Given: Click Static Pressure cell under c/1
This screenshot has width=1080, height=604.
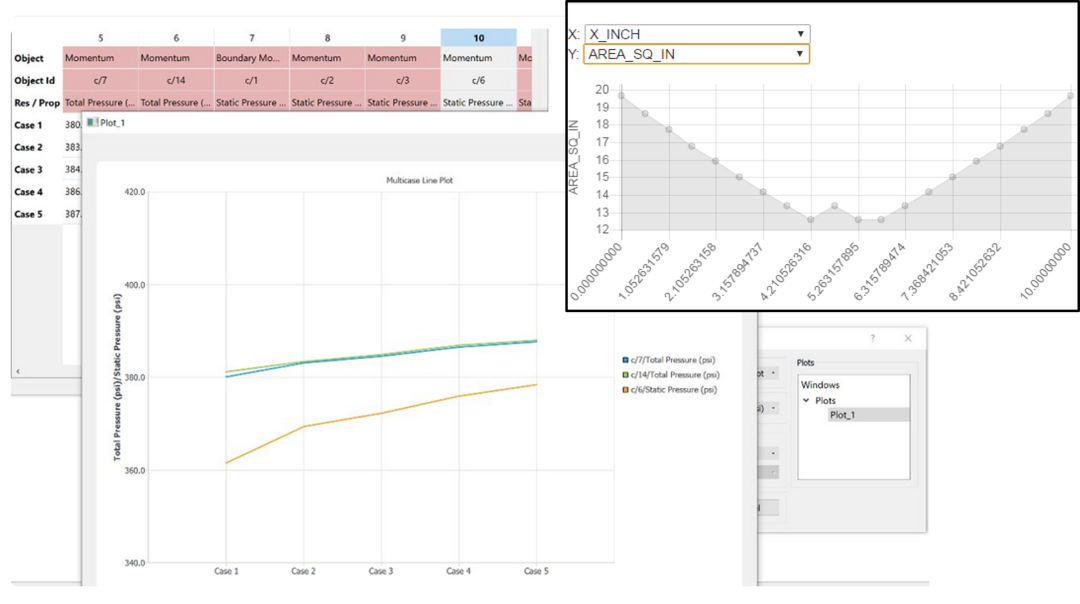Looking at the screenshot, I should click(251, 102).
